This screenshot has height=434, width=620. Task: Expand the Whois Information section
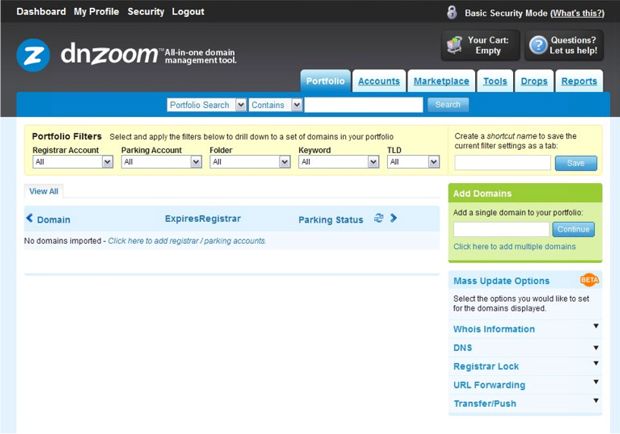(x=525, y=329)
